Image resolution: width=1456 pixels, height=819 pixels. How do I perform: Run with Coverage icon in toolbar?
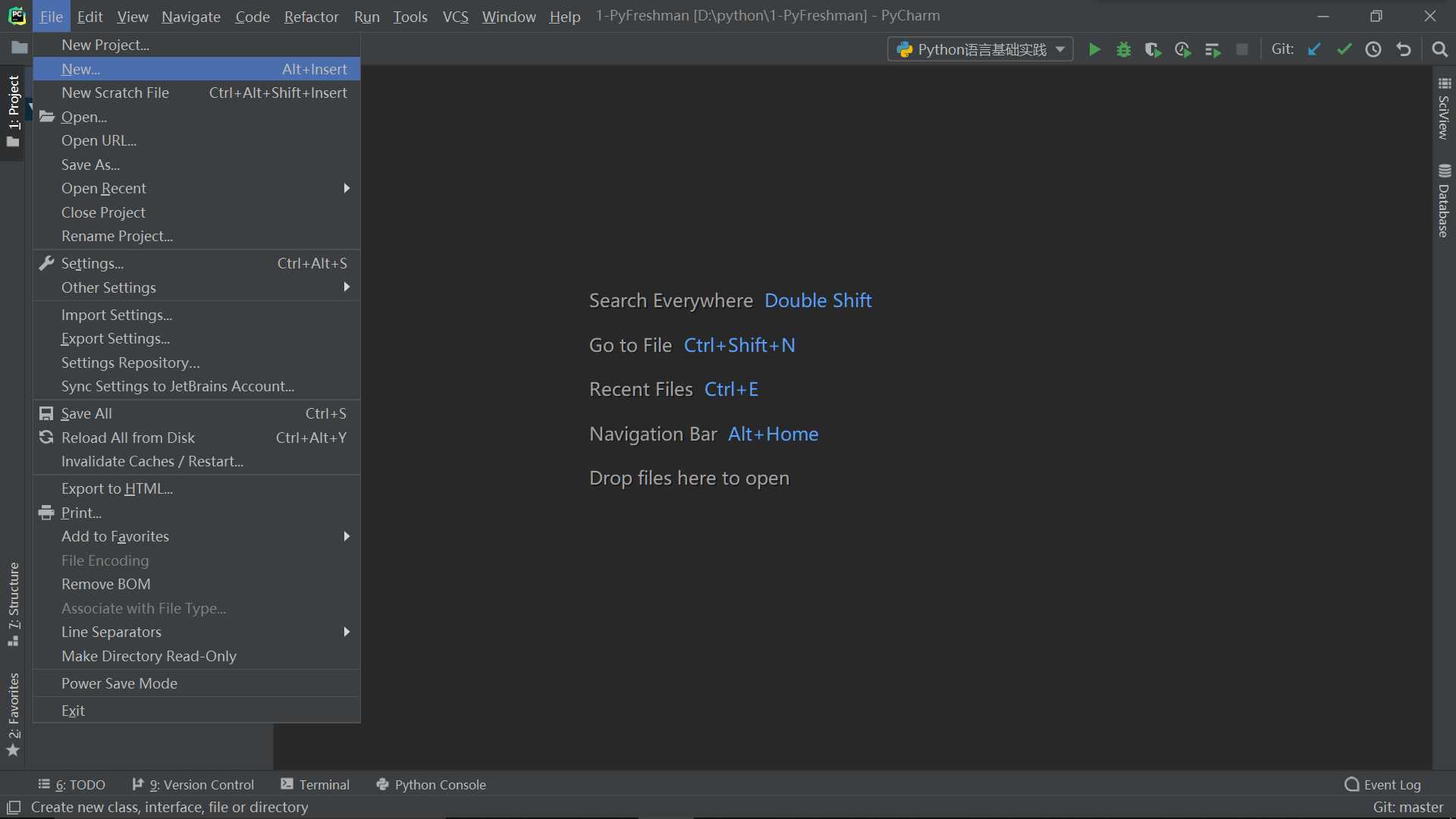click(1153, 49)
